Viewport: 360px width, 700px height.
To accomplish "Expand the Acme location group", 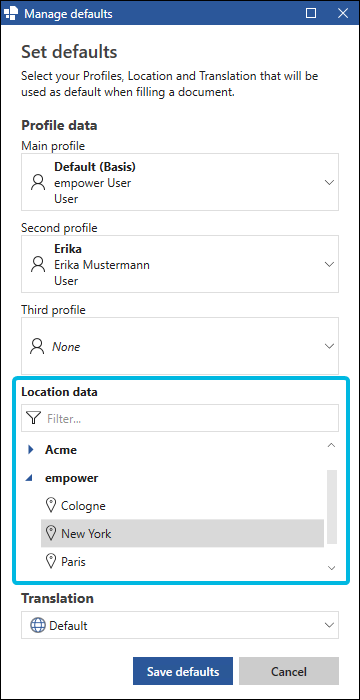I will 31,450.
